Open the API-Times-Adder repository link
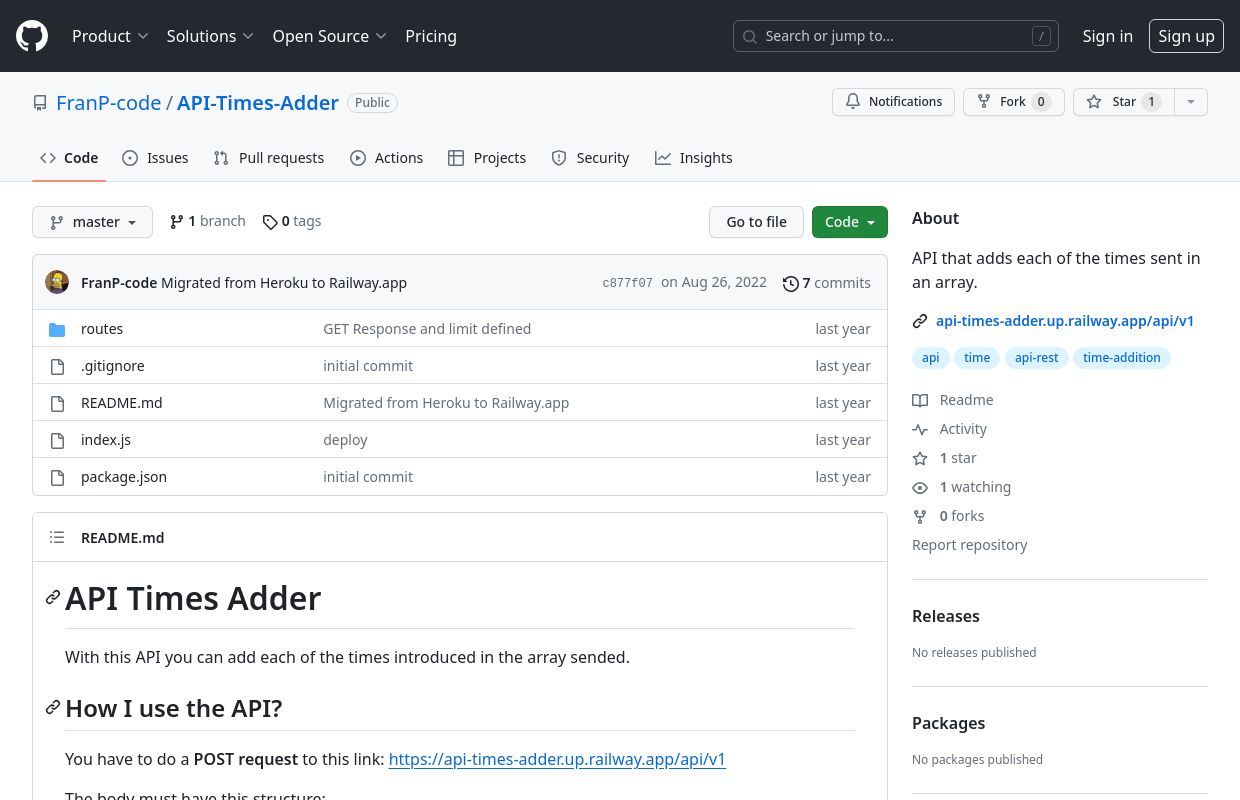This screenshot has width=1240, height=800. [x=258, y=103]
